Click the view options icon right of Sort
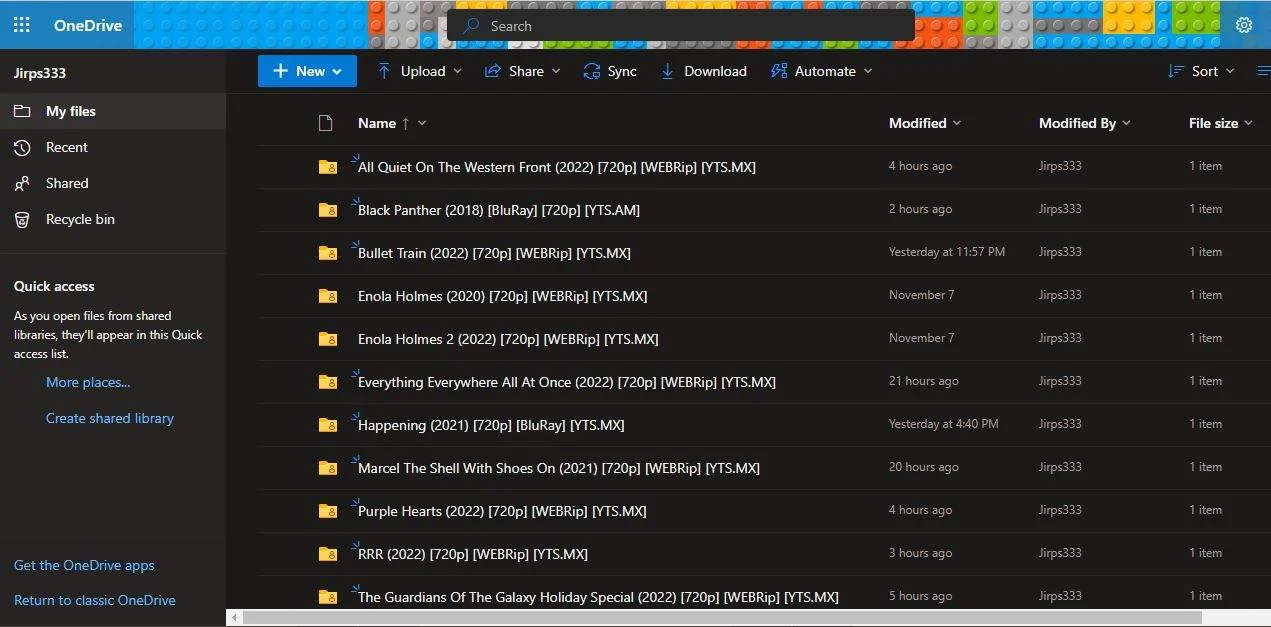 click(x=1263, y=71)
